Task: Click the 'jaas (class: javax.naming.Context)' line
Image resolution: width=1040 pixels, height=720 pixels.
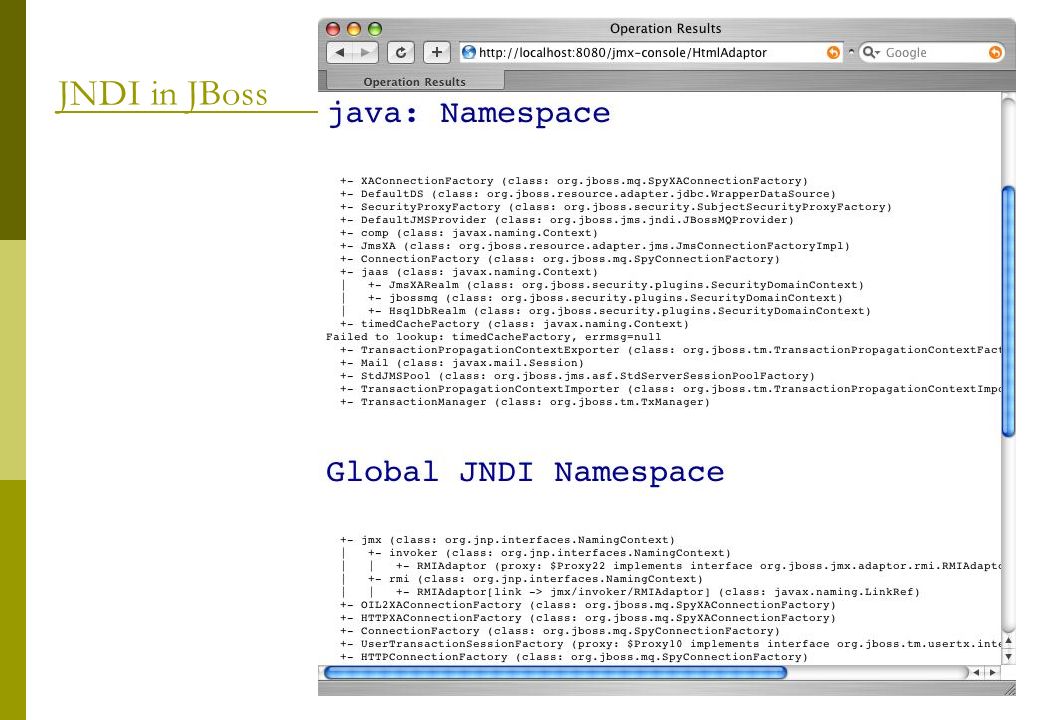Action: click(469, 272)
